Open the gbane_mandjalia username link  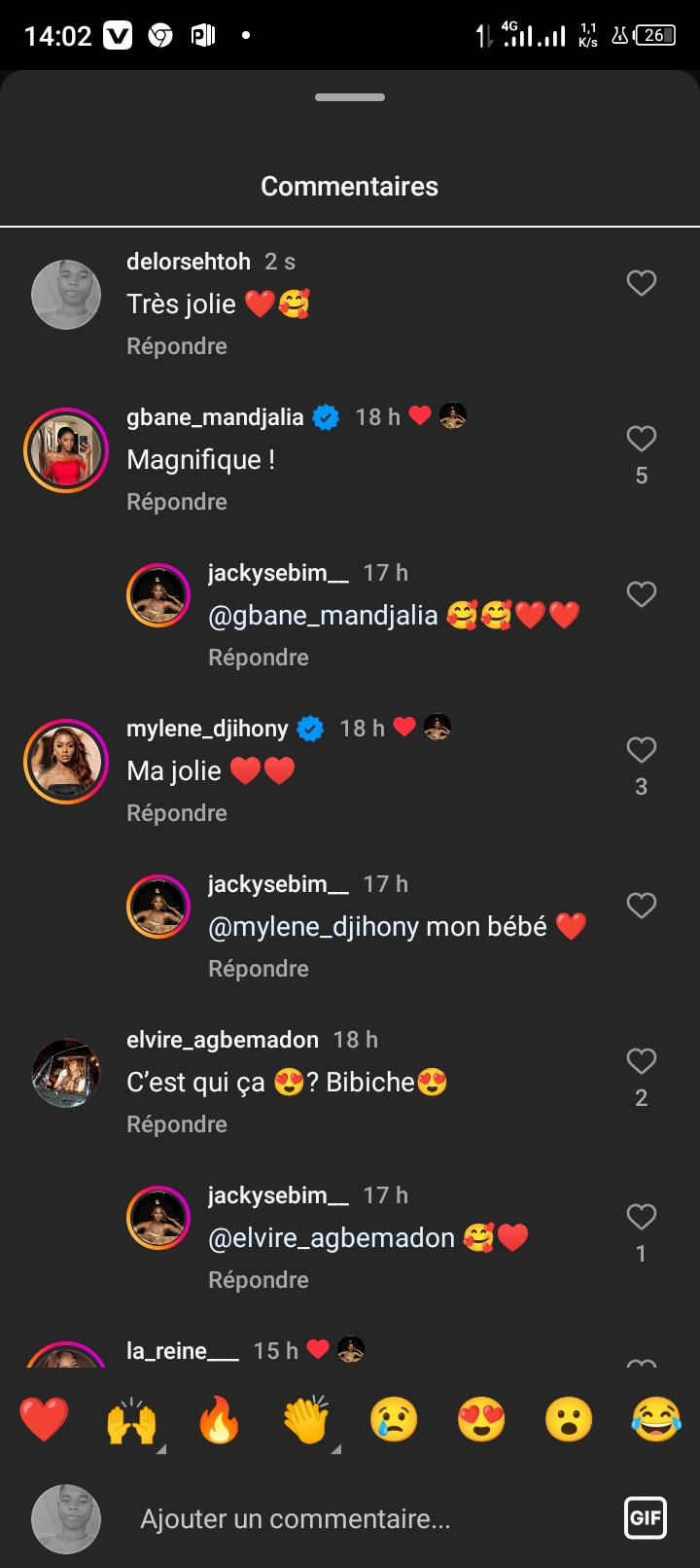pyautogui.click(x=215, y=417)
